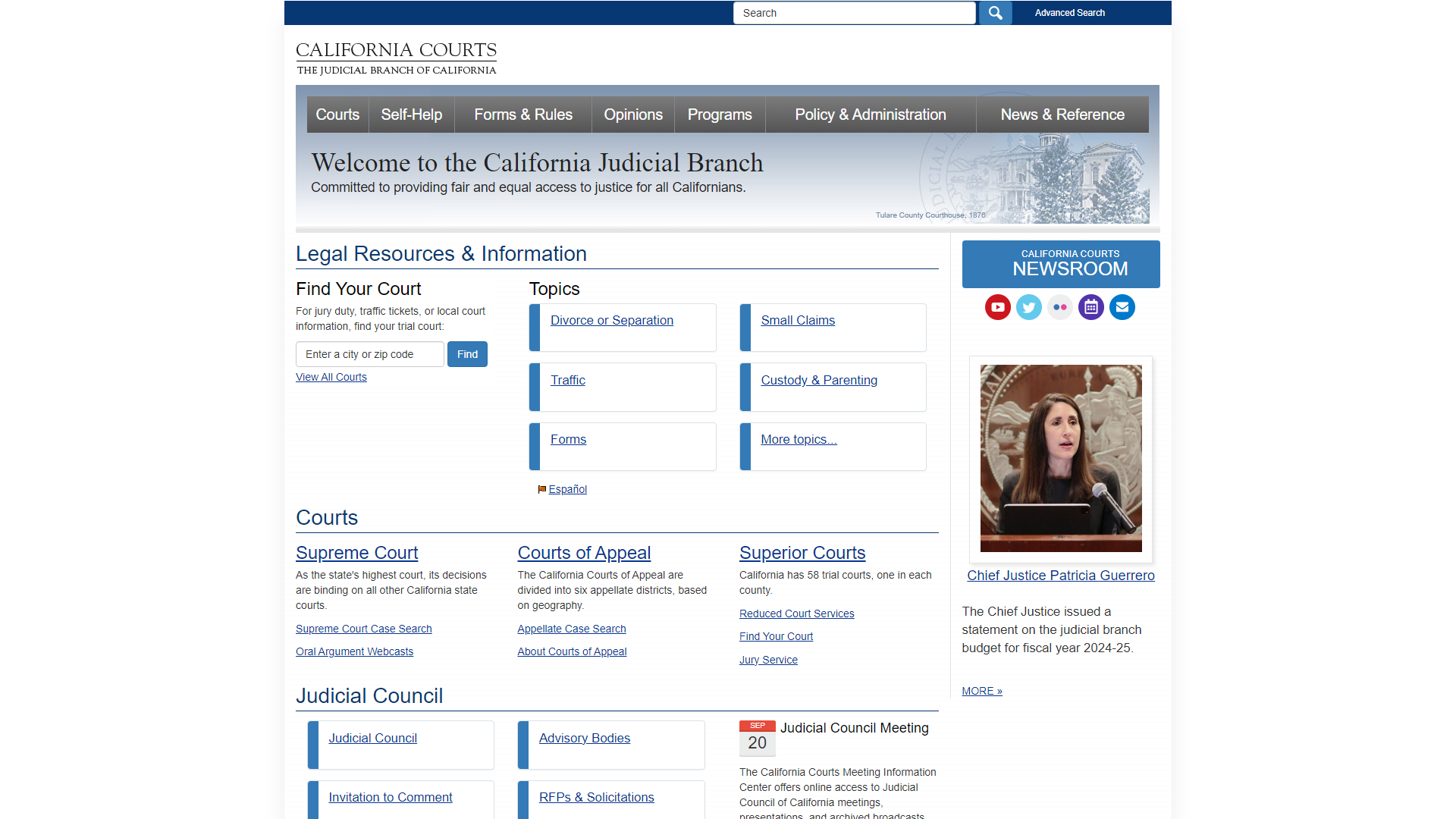Open the Divorce or Separation topic
Image resolution: width=1456 pixels, height=819 pixels.
point(612,321)
